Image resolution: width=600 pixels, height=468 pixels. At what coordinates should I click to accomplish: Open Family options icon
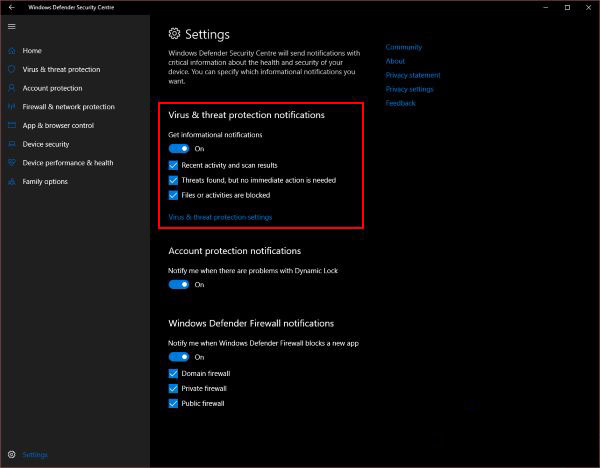11,182
